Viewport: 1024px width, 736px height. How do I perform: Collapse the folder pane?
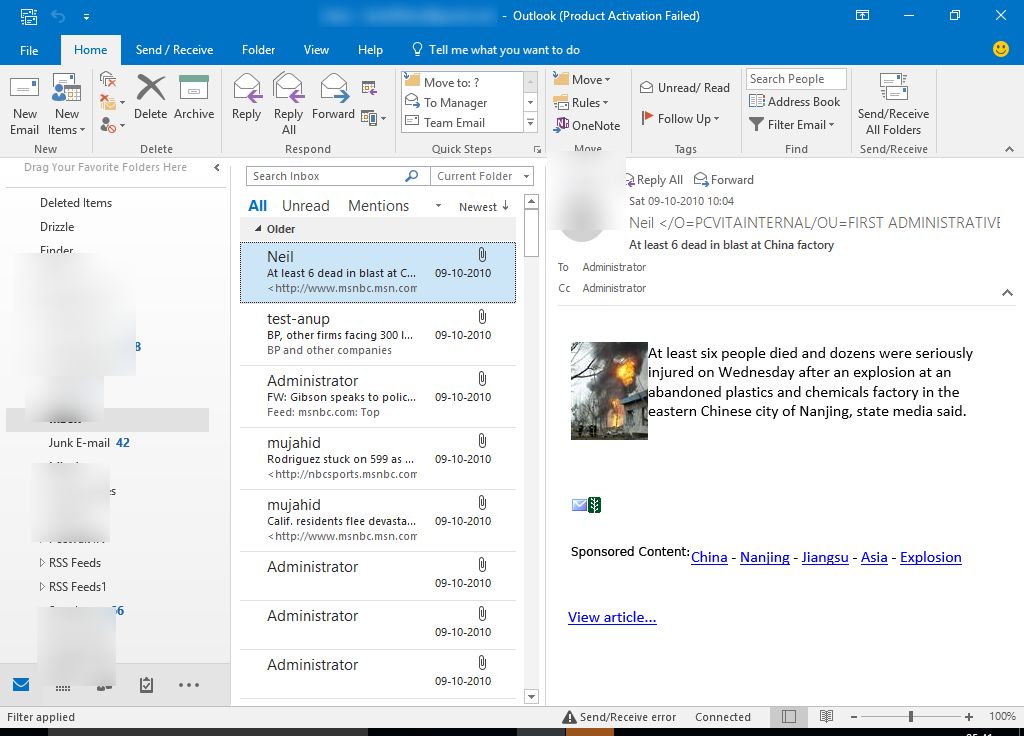(217, 168)
